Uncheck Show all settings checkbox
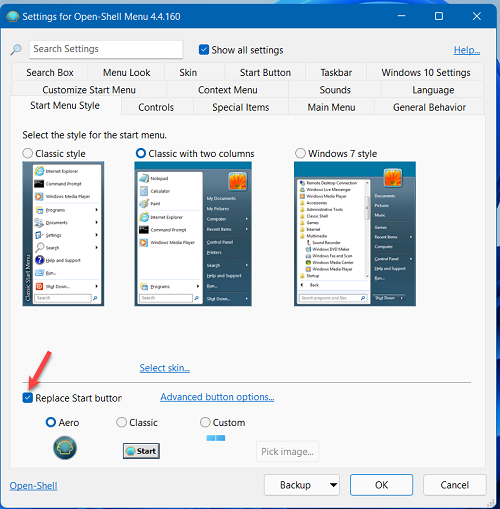The height and width of the screenshot is (509, 500). [x=204, y=50]
